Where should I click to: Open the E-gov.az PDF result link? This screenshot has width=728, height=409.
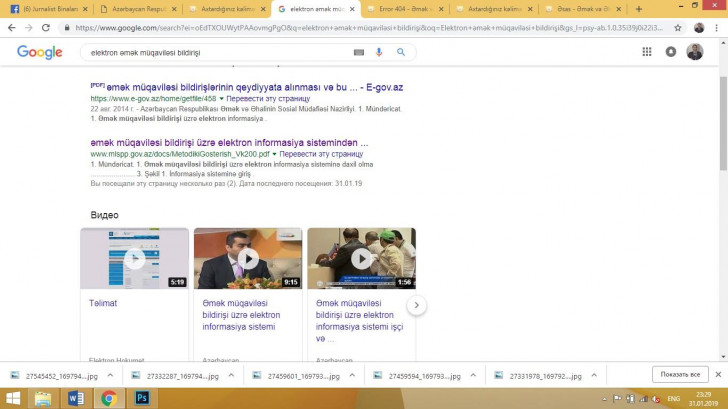coord(254,87)
